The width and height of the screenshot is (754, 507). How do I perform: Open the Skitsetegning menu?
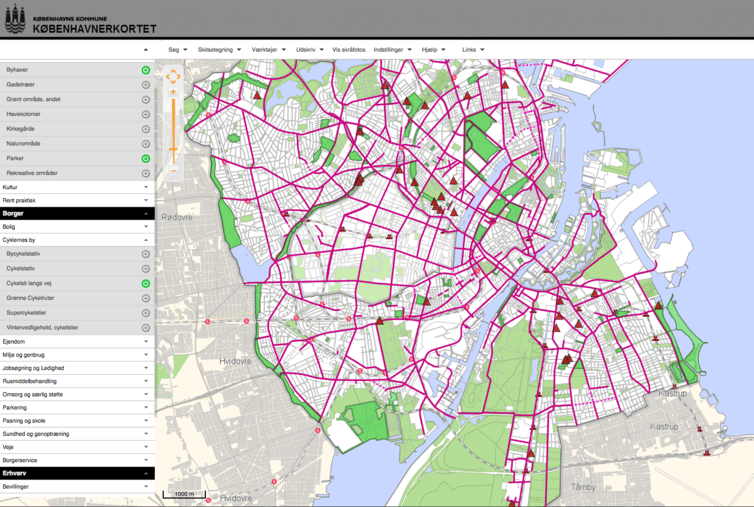tap(219, 50)
